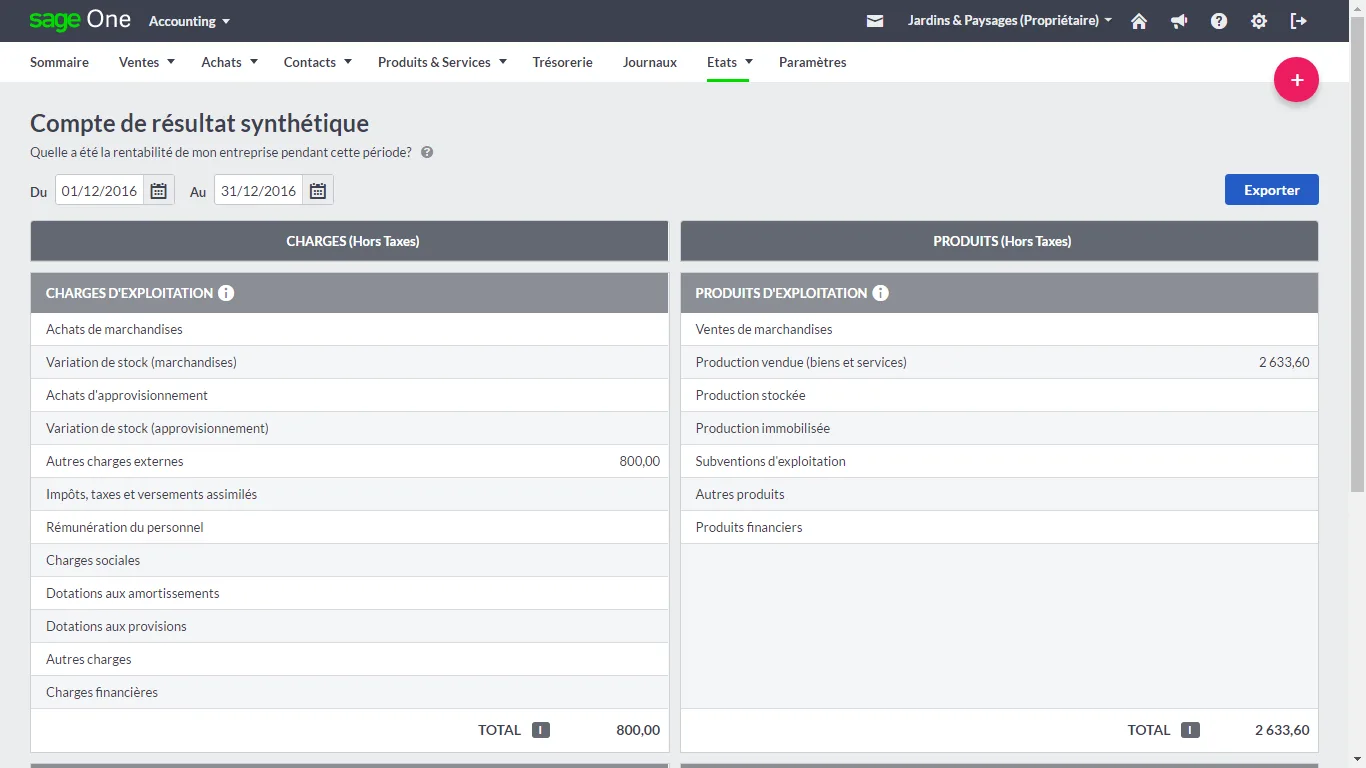The image size is (1366, 768).
Task: Open Jardins & Paysages company dropdown
Action: 1010,21
